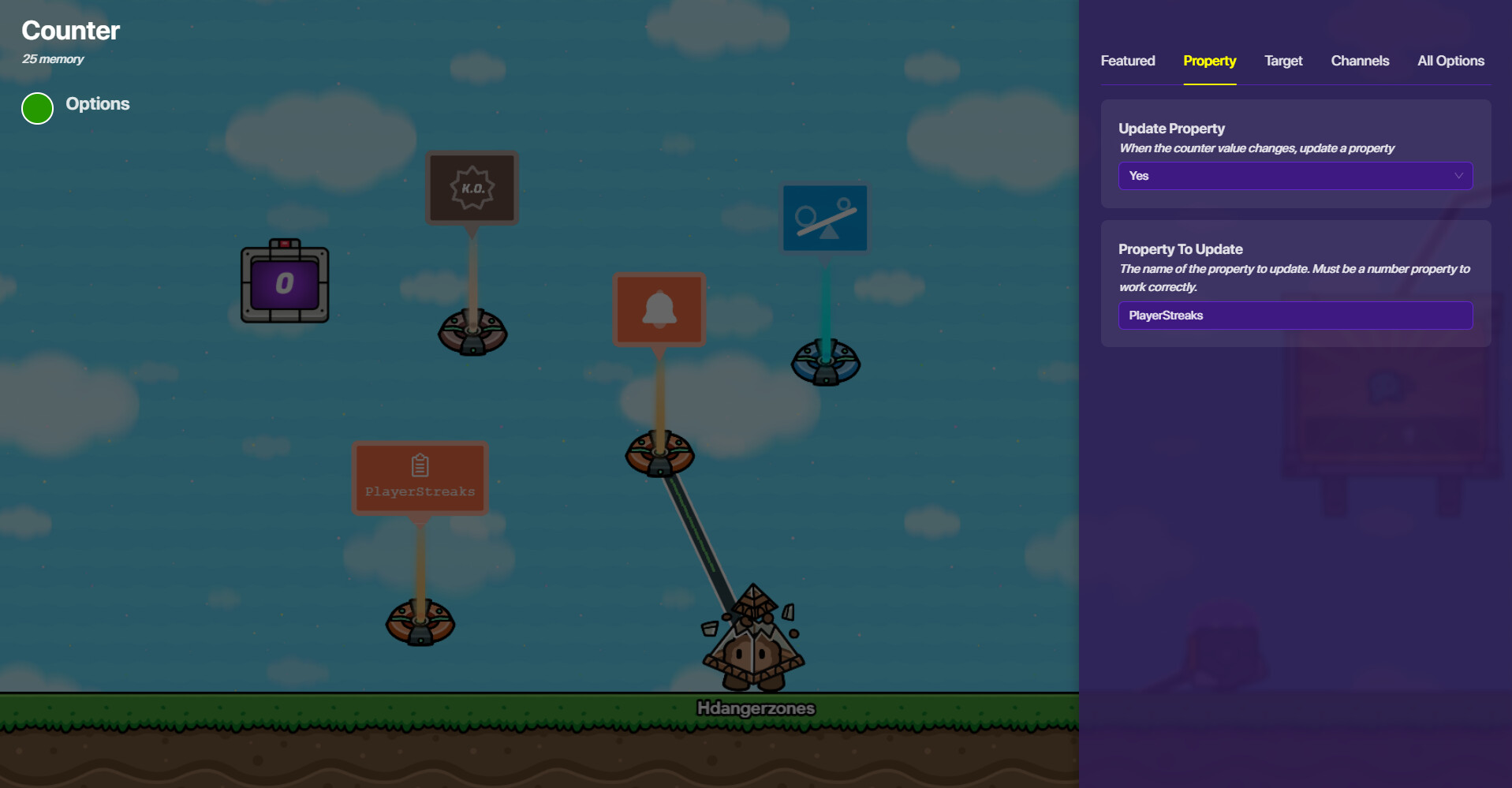Click the green Options circle
The image size is (1512, 788).
click(x=37, y=108)
